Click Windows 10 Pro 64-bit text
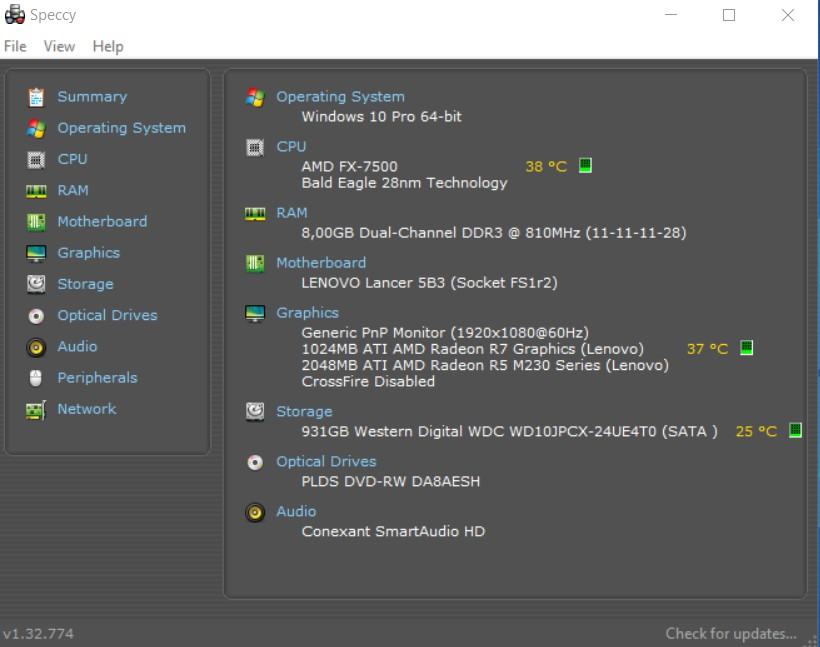The image size is (820, 647). 381,117
